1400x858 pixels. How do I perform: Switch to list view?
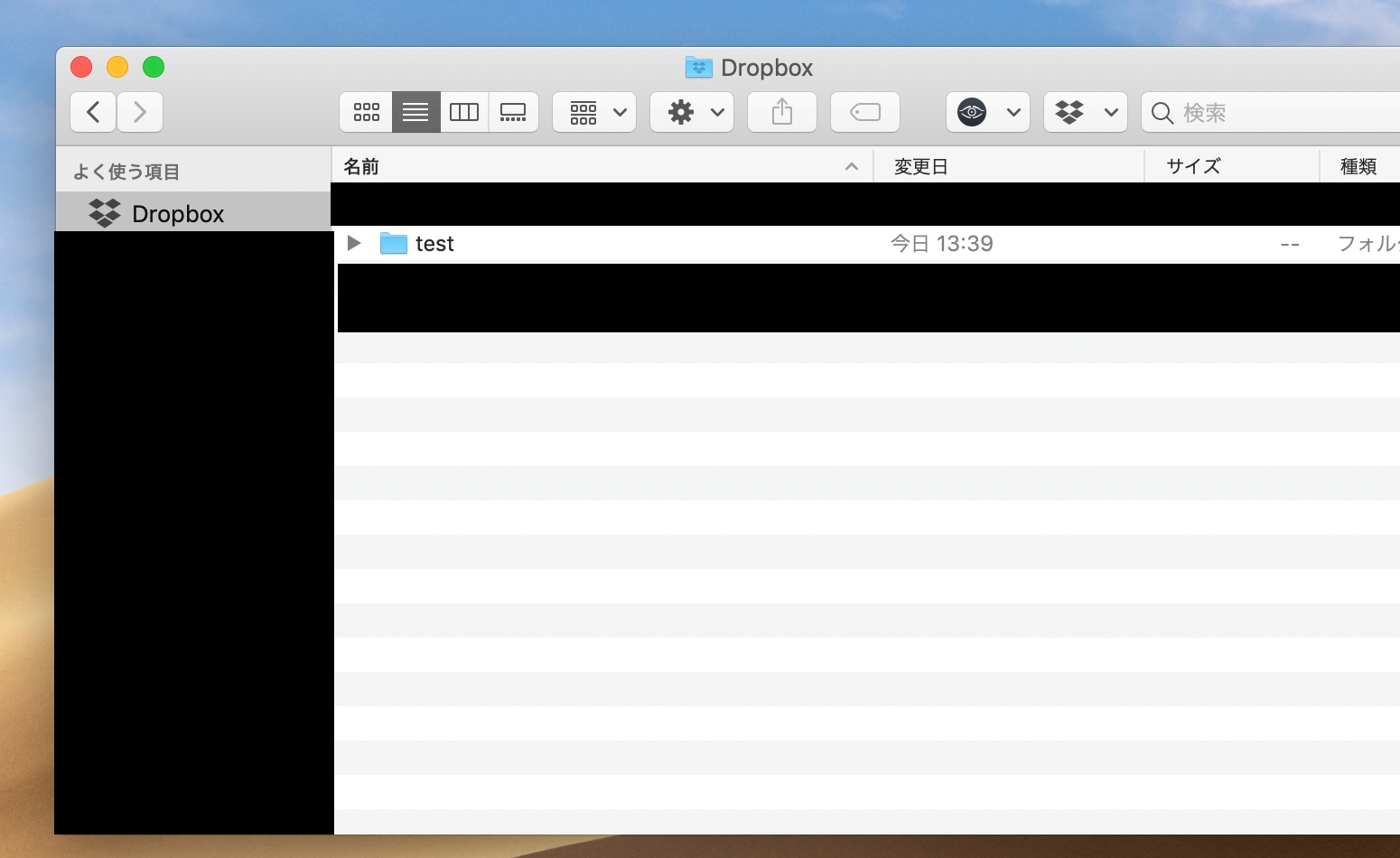(415, 112)
